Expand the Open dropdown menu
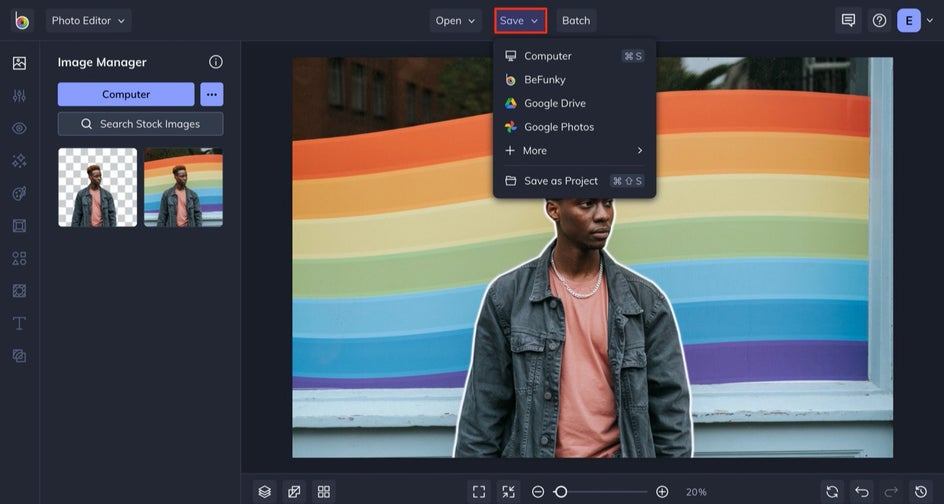944x504 pixels. 455,20
